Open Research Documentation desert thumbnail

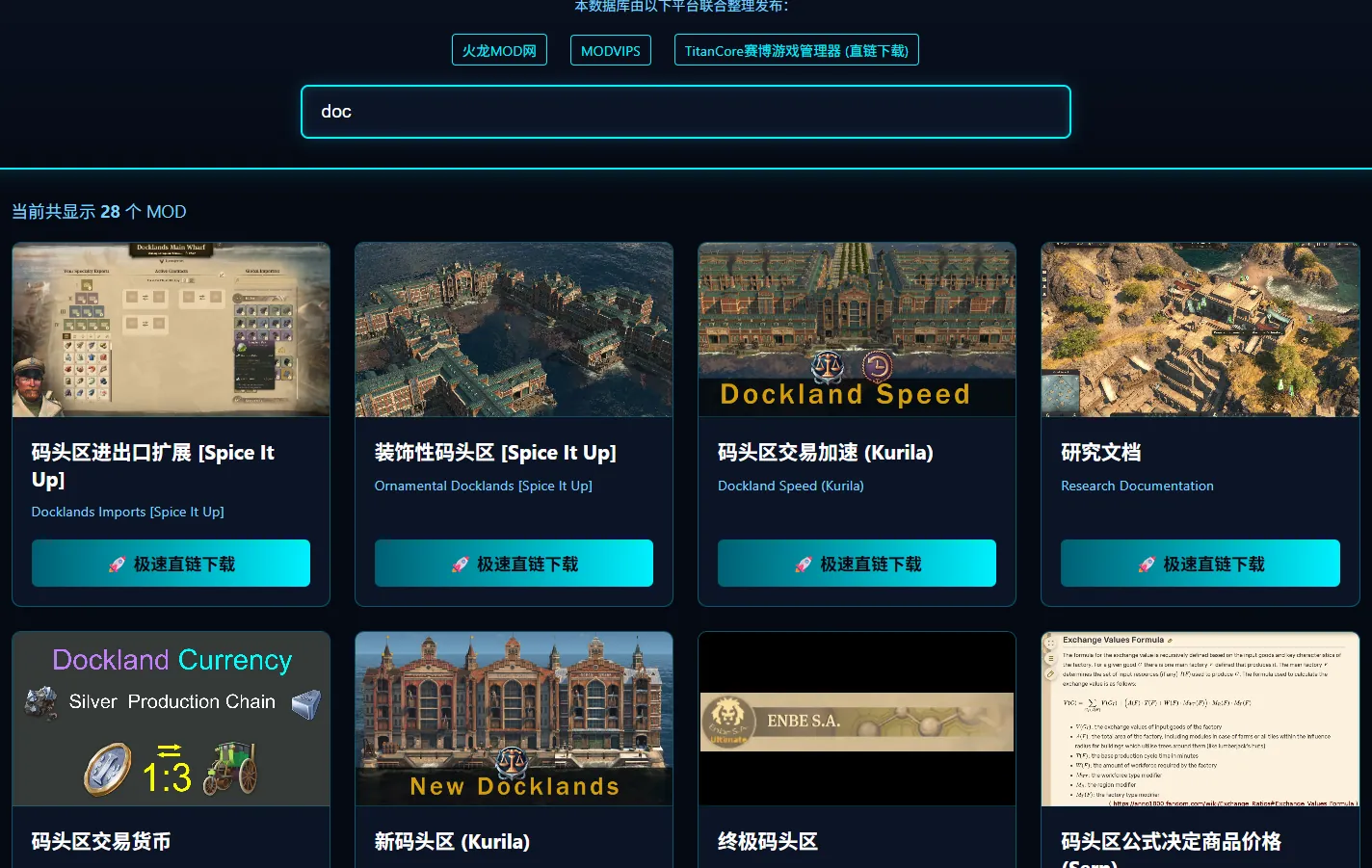1200,329
